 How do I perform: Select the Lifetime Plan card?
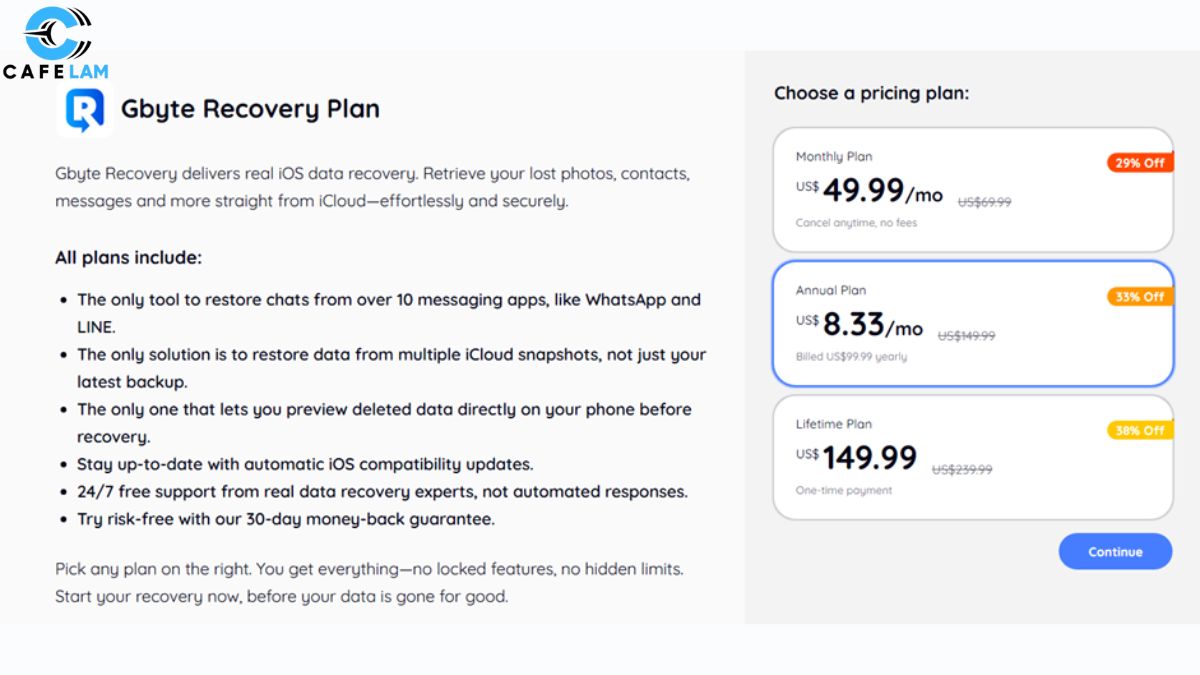pos(973,457)
